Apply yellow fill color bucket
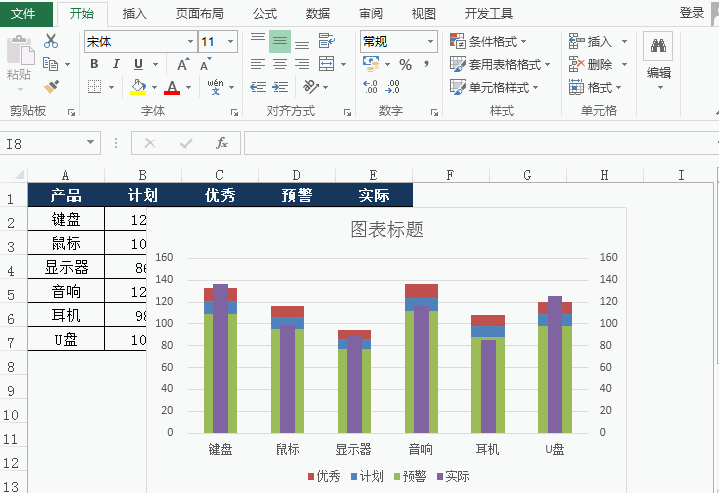 [x=138, y=87]
